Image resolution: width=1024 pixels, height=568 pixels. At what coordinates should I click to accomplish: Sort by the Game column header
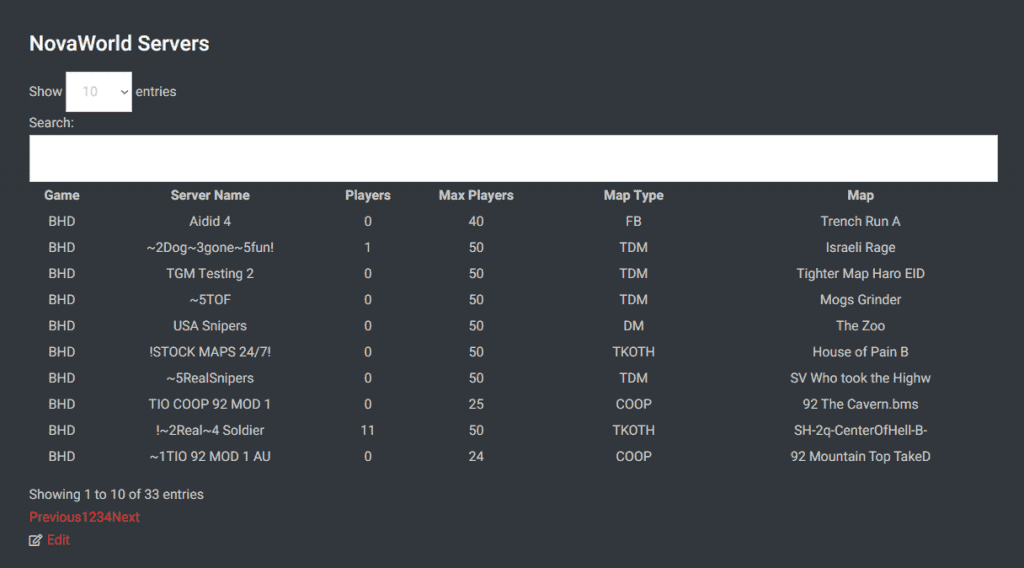[x=62, y=195]
